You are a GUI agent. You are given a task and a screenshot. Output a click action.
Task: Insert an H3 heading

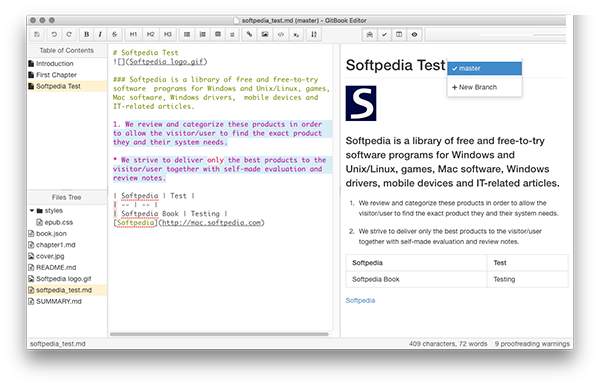tap(168, 34)
